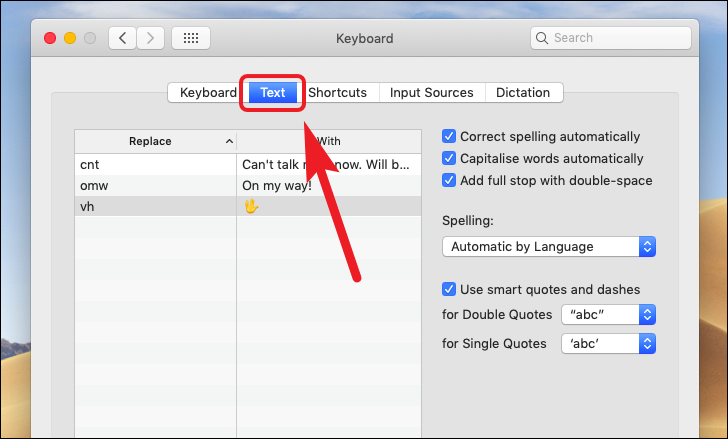Select the cnt replacement entry
The image size is (728, 439).
click(248, 164)
